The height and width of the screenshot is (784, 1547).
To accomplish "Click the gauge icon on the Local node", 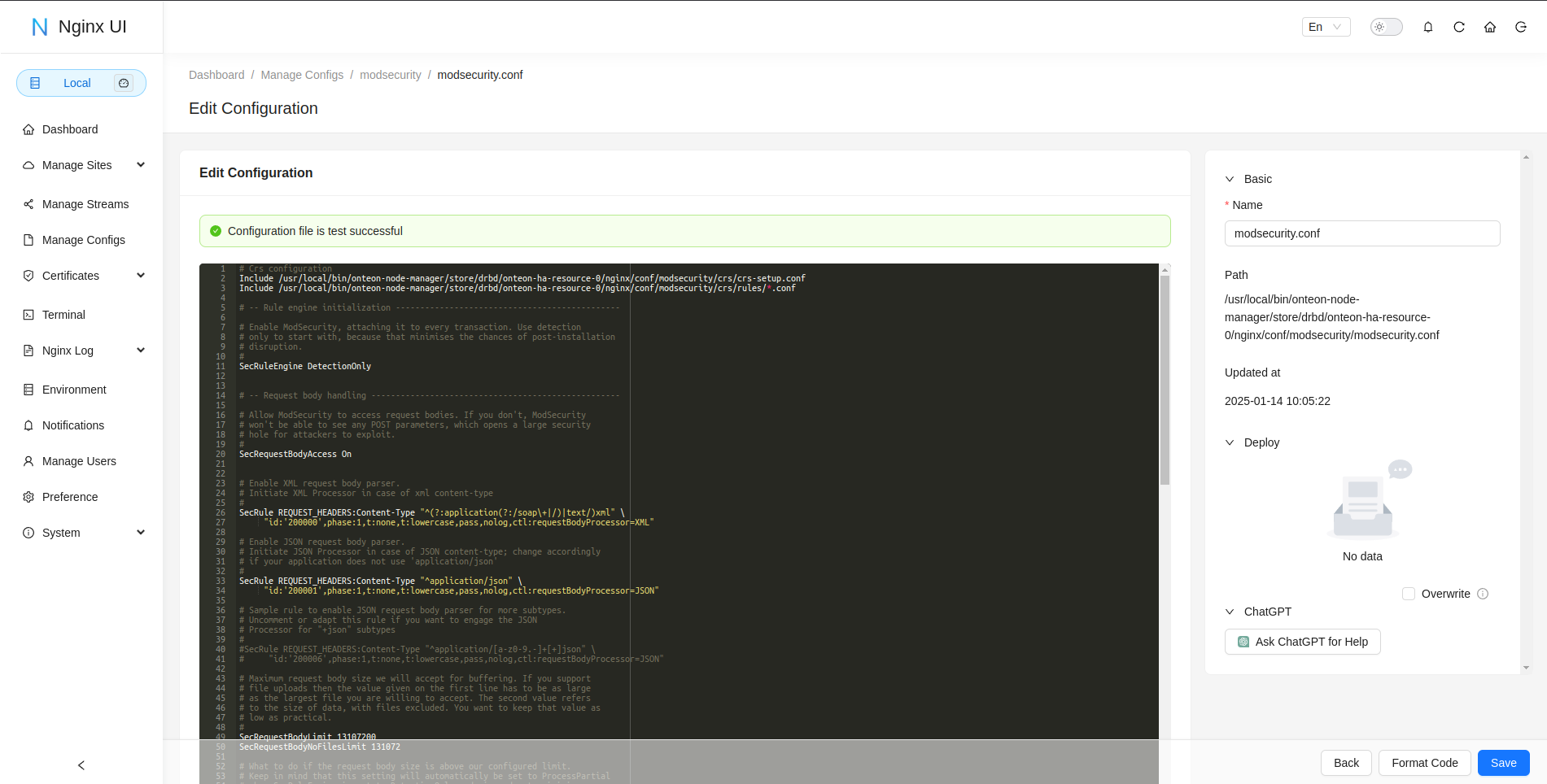I will 124,83.
